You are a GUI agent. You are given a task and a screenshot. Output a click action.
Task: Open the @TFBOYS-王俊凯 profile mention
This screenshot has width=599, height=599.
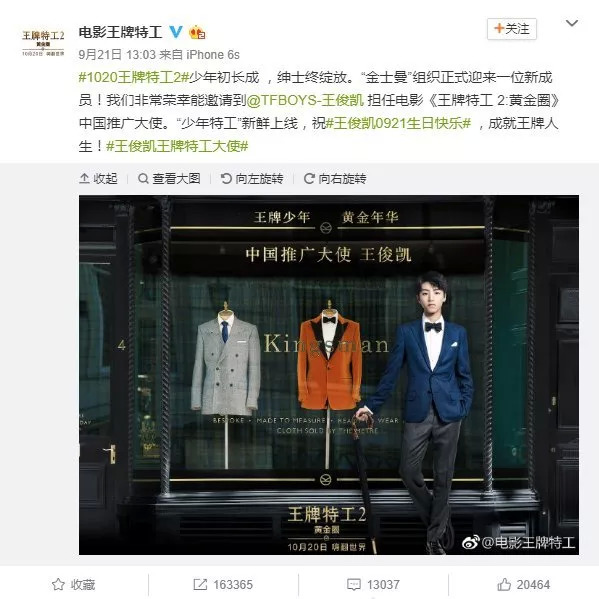point(305,100)
